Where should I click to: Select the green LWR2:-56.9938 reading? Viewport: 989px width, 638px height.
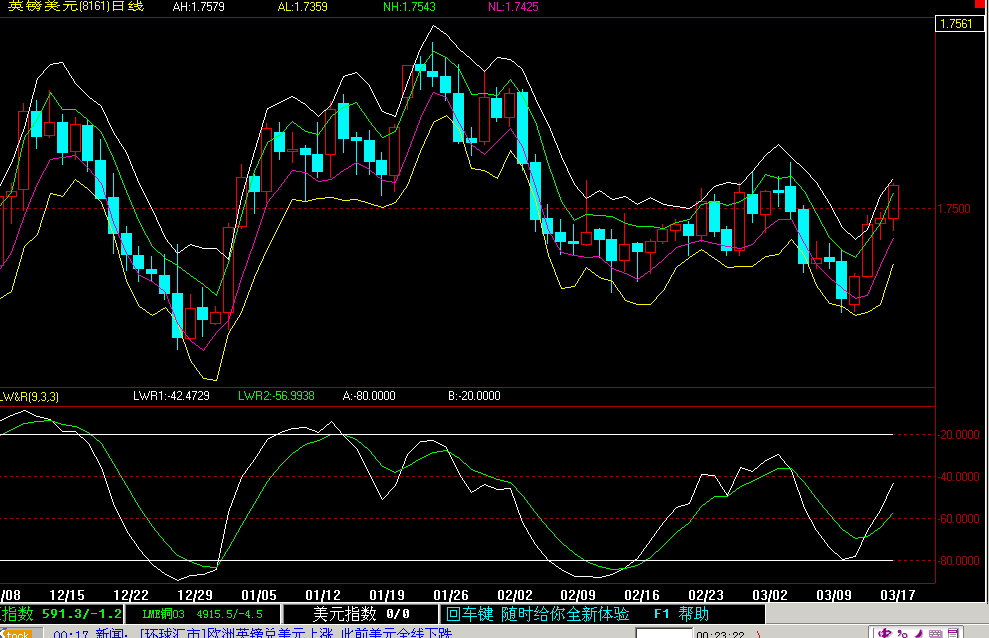(276, 396)
